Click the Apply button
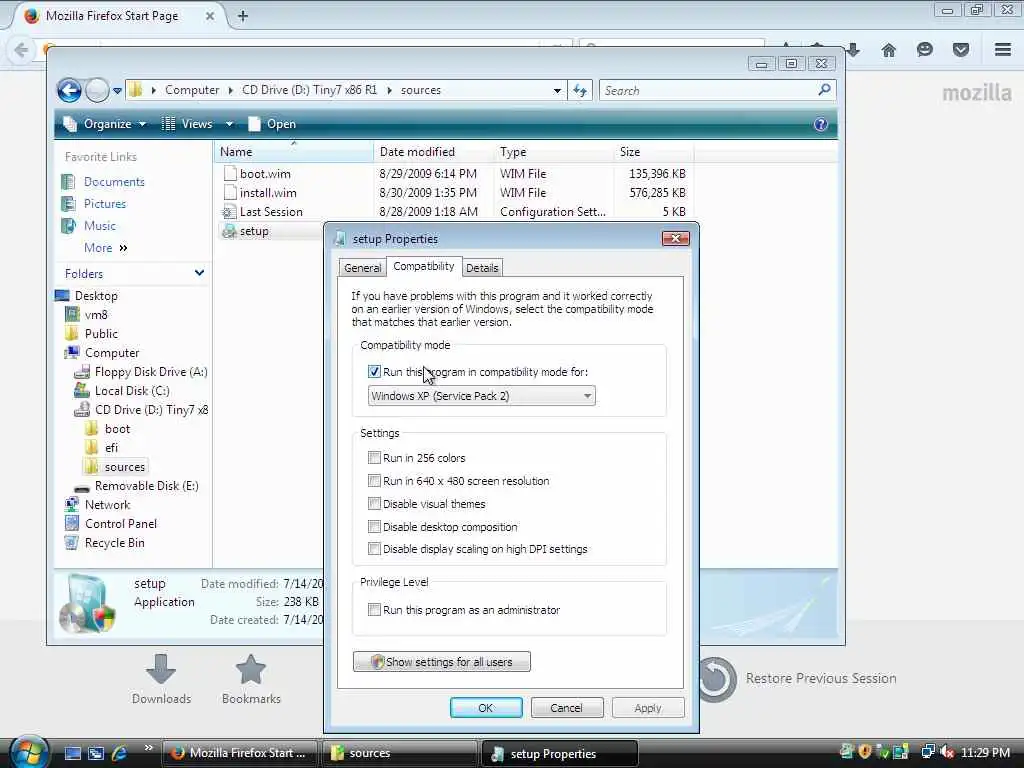The image size is (1024, 768). (648, 708)
